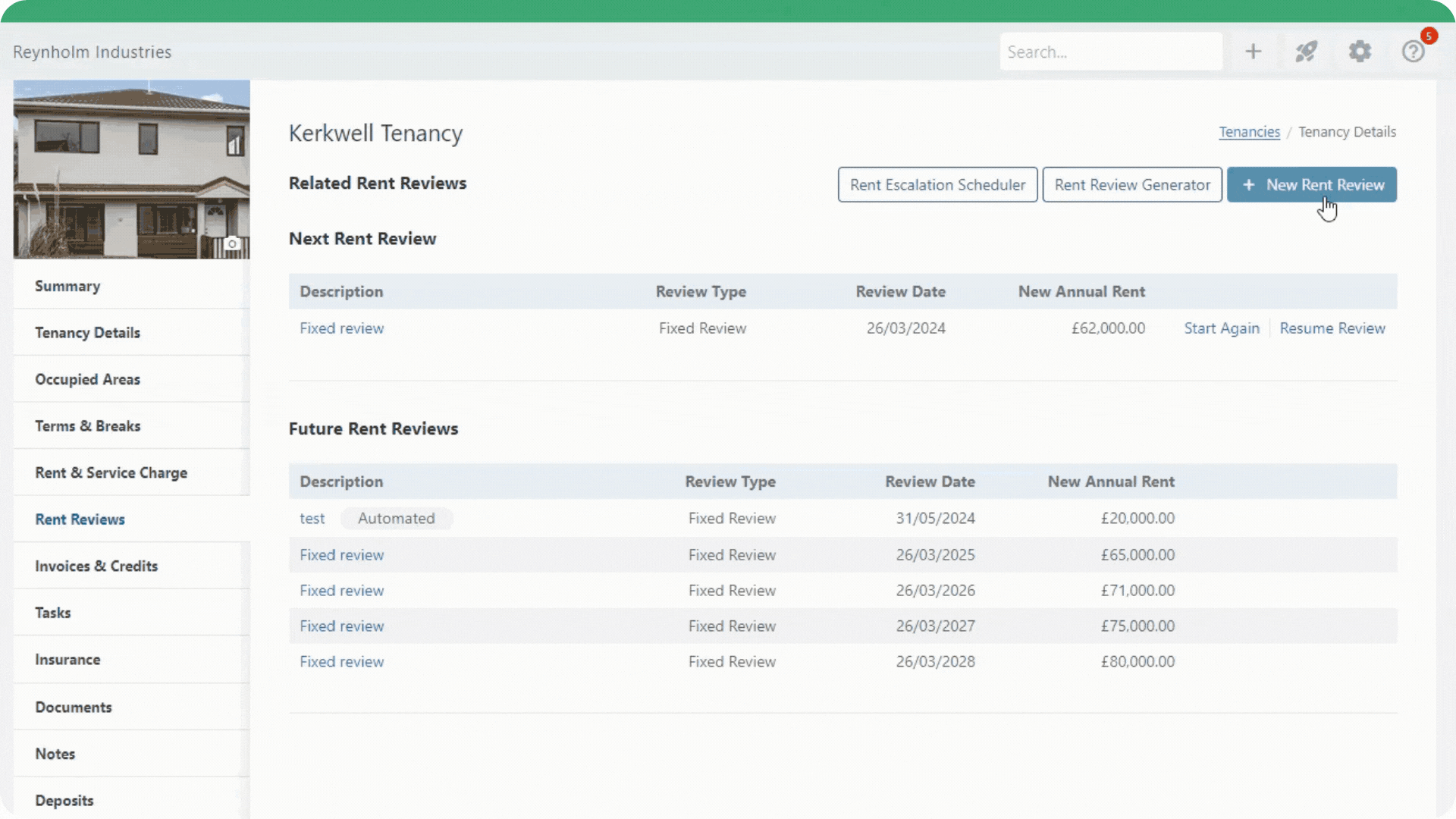The height and width of the screenshot is (819, 1456).
Task: Open the Tenancy Details section
Action: [87, 332]
